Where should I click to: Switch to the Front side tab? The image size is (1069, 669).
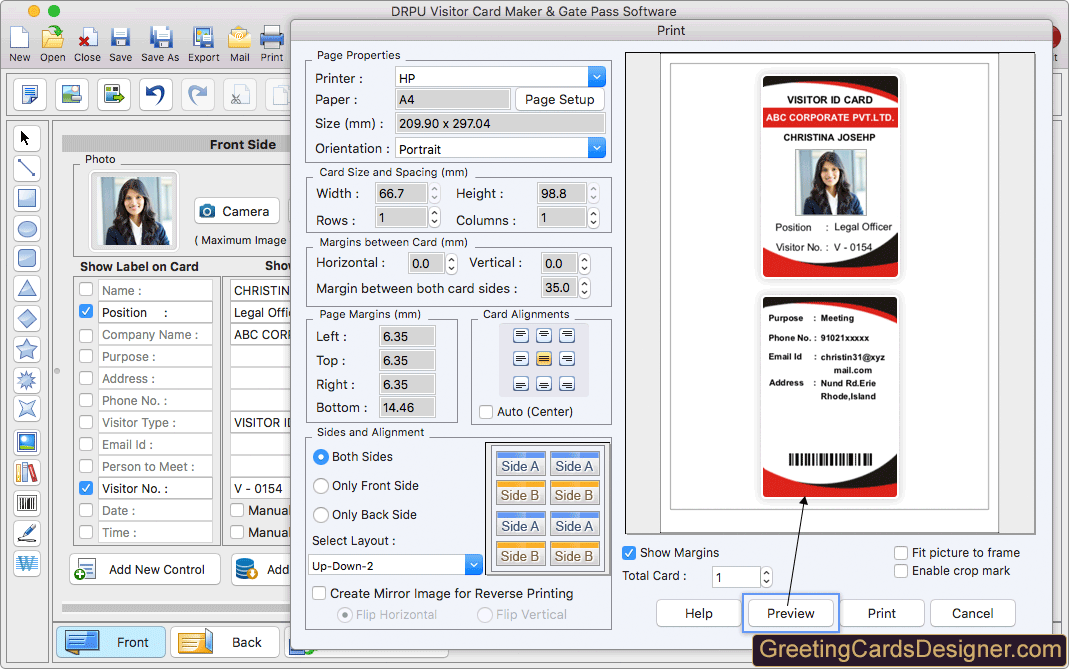coord(110,642)
